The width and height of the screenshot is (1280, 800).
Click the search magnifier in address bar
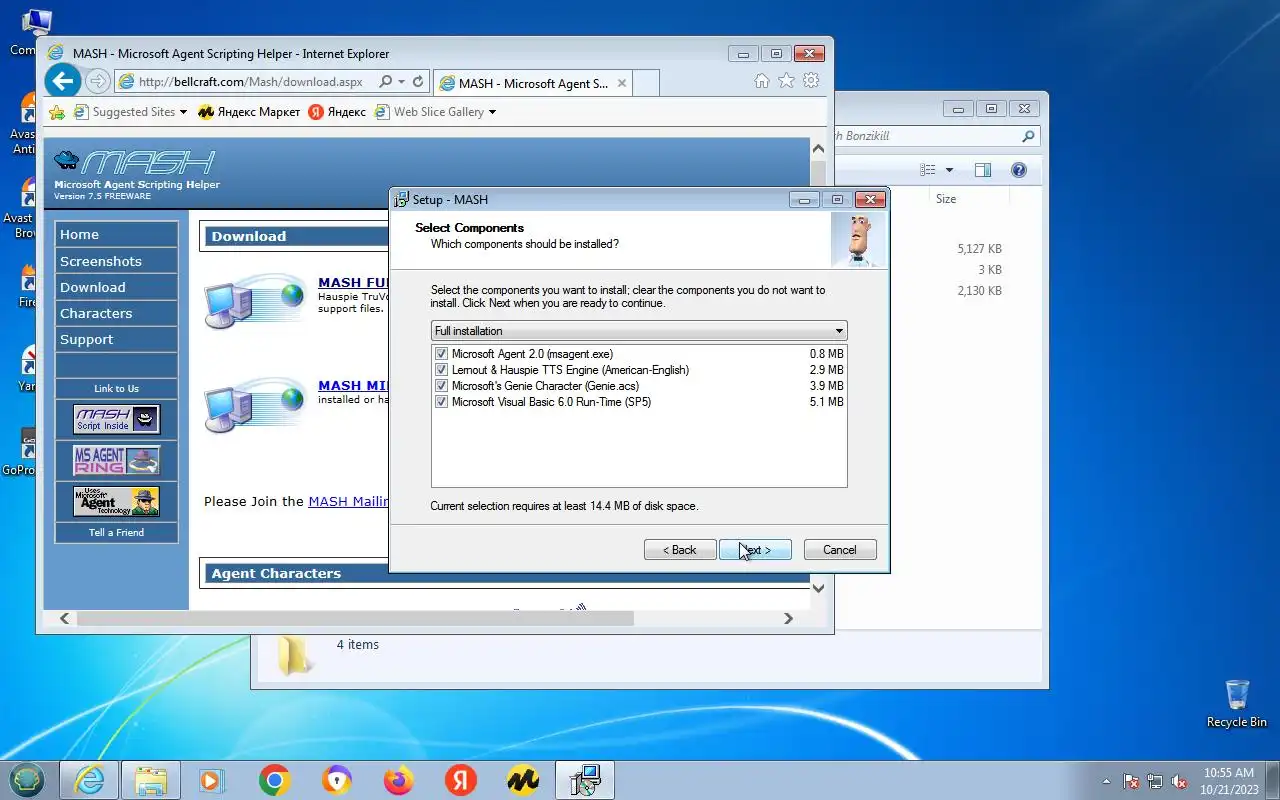point(386,82)
